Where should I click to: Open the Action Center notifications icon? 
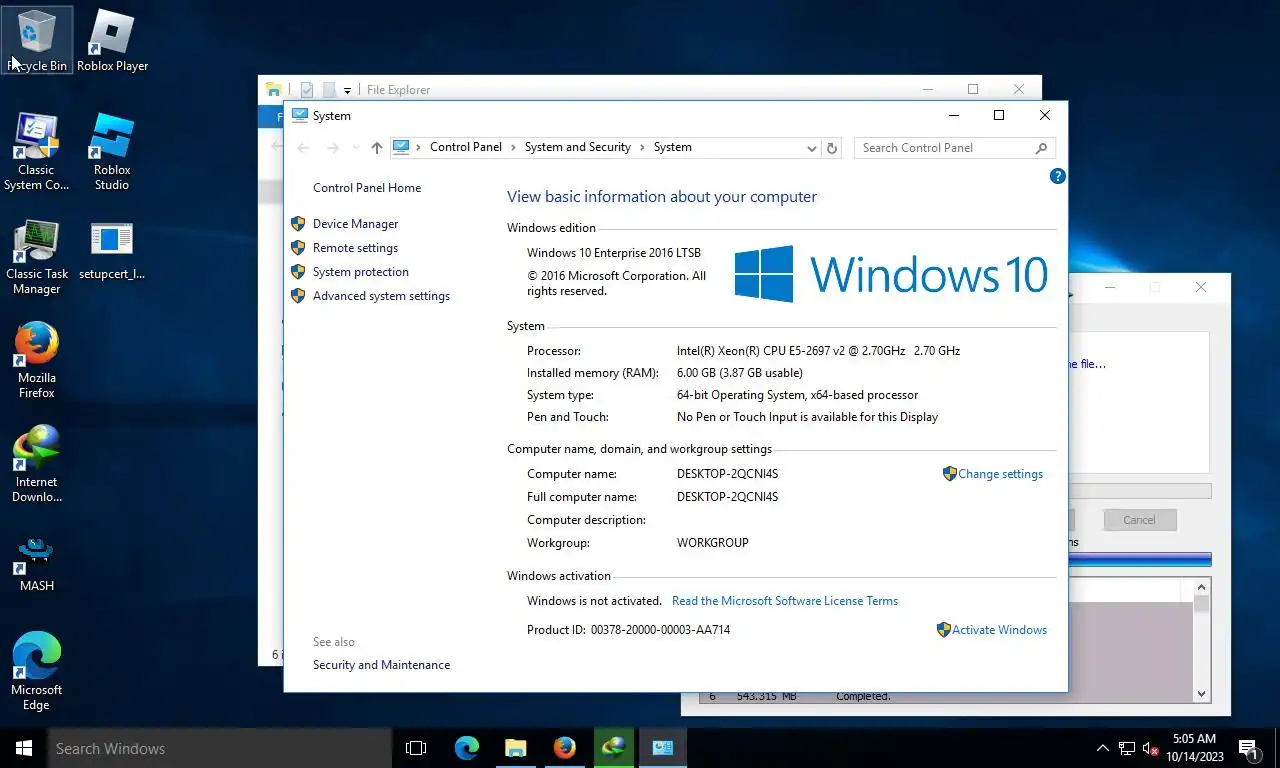click(1248, 748)
